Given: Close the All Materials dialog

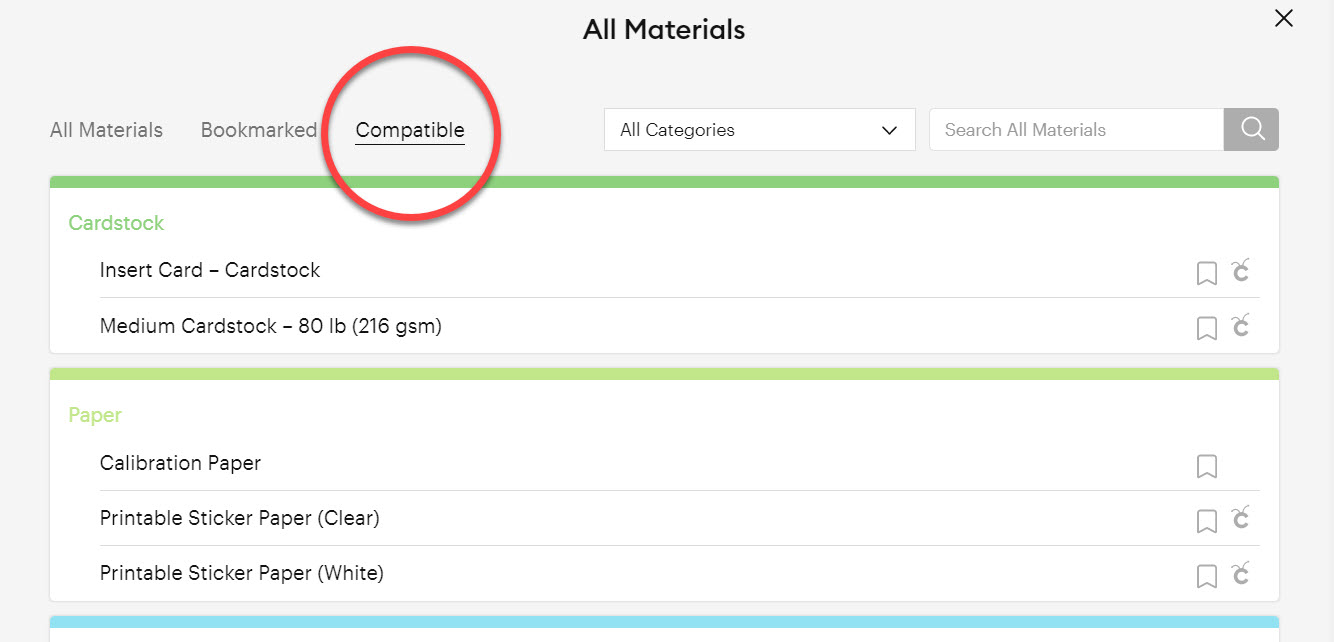Looking at the screenshot, I should (1284, 18).
